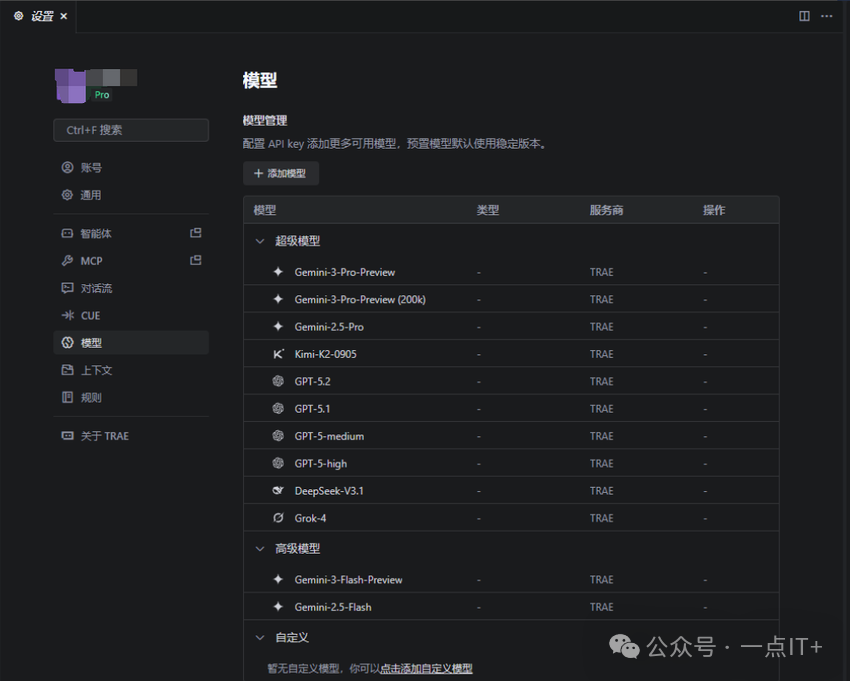Click the user avatar thumbnail
The height and width of the screenshot is (681, 850).
70,86
